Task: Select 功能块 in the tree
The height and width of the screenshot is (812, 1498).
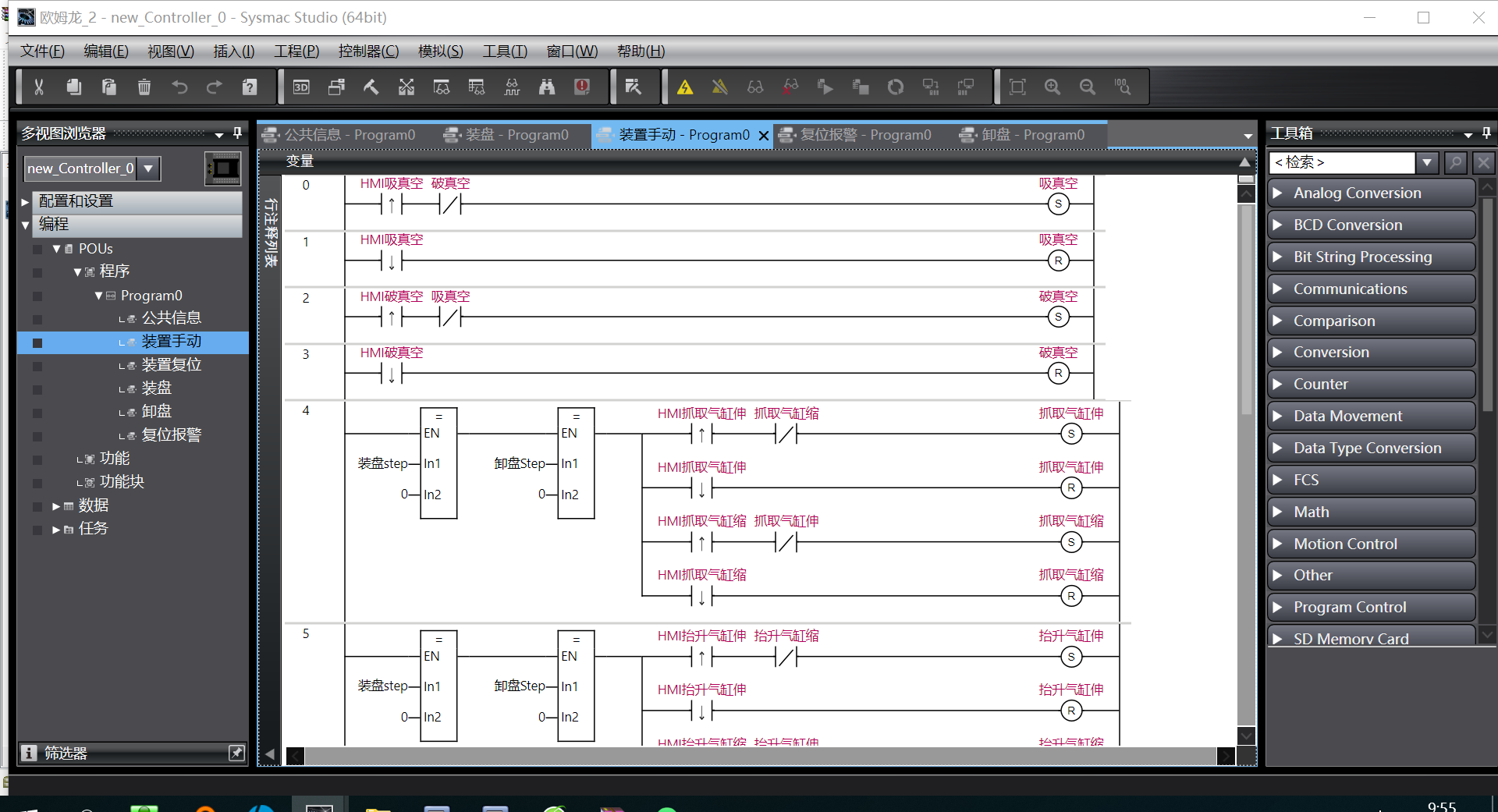Action: pyautogui.click(x=122, y=482)
